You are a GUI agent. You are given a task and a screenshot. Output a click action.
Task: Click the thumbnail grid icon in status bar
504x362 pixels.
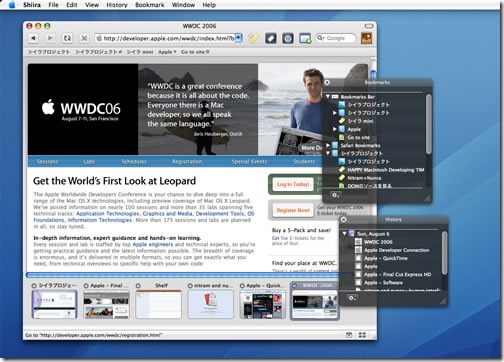(x=362, y=335)
